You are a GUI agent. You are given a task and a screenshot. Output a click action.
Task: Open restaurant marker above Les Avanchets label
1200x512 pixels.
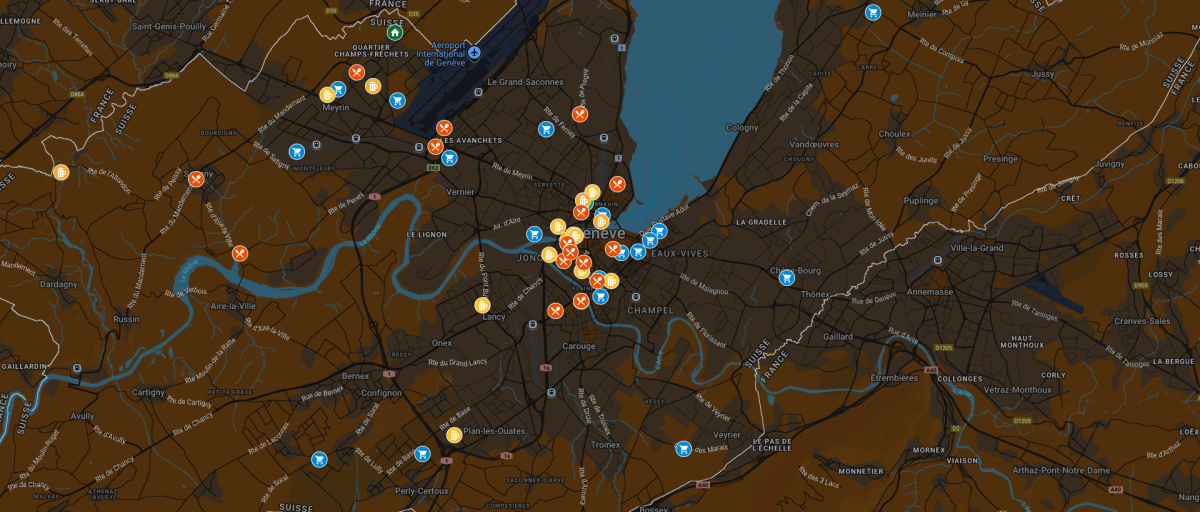445,128
